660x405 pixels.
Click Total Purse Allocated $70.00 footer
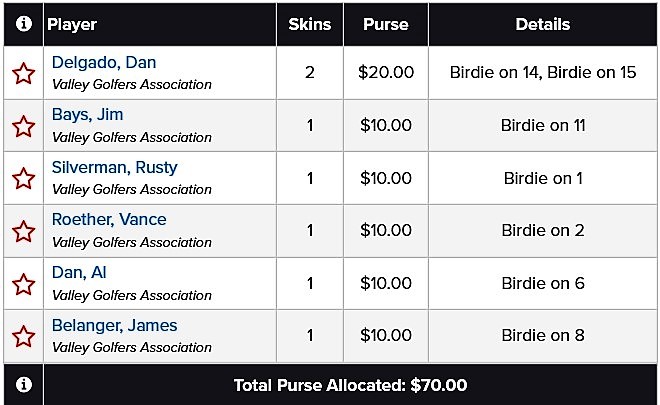[350, 385]
